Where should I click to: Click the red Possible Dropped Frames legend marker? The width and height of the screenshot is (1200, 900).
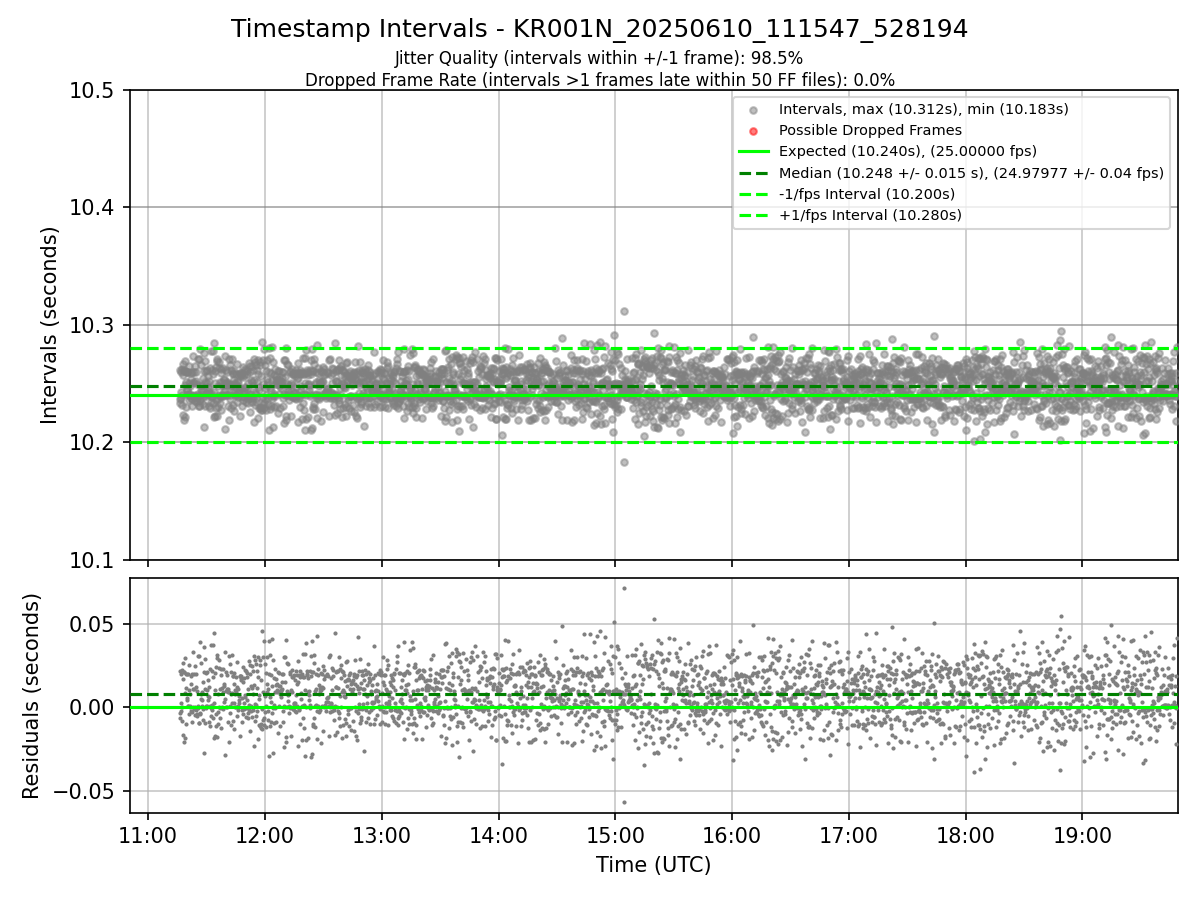click(754, 131)
